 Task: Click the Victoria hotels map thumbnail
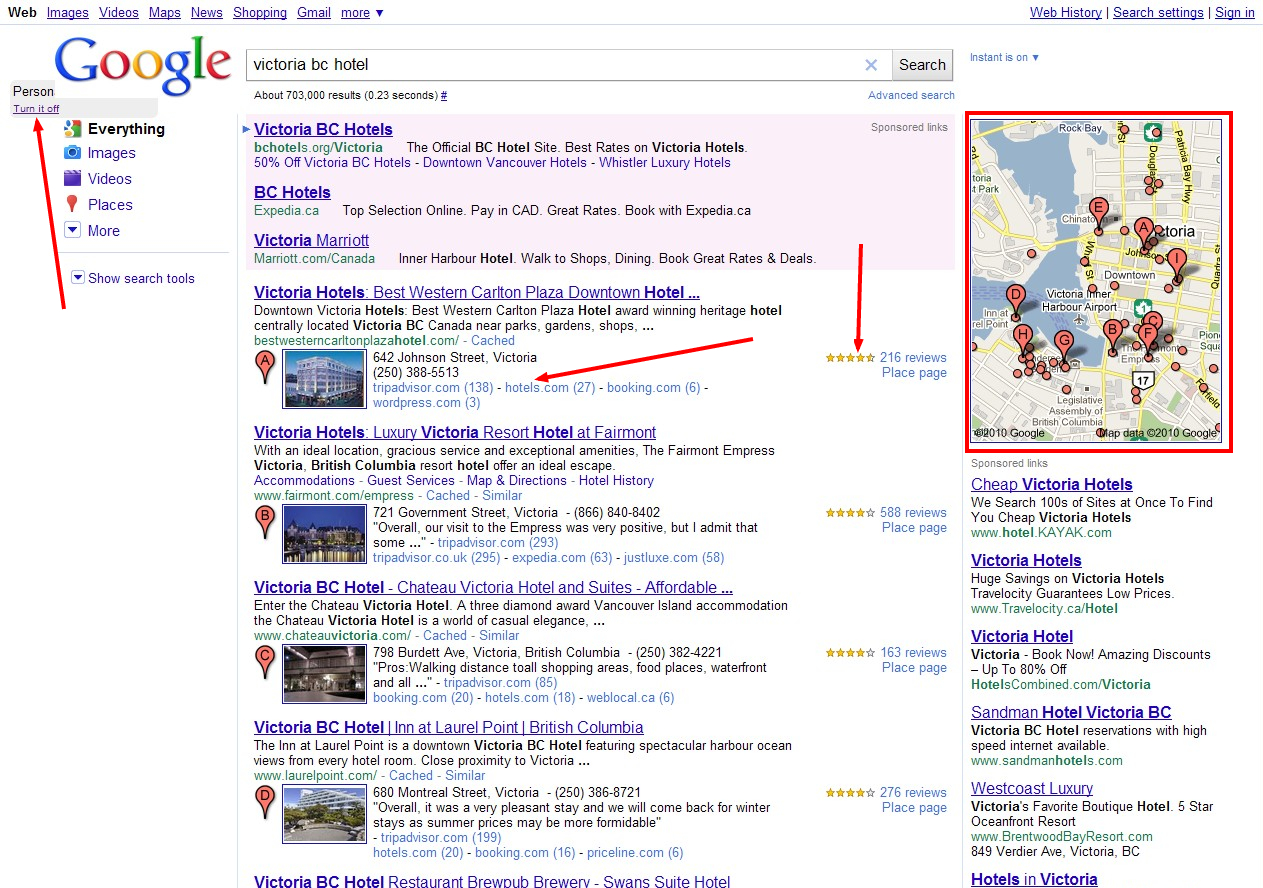[1097, 281]
